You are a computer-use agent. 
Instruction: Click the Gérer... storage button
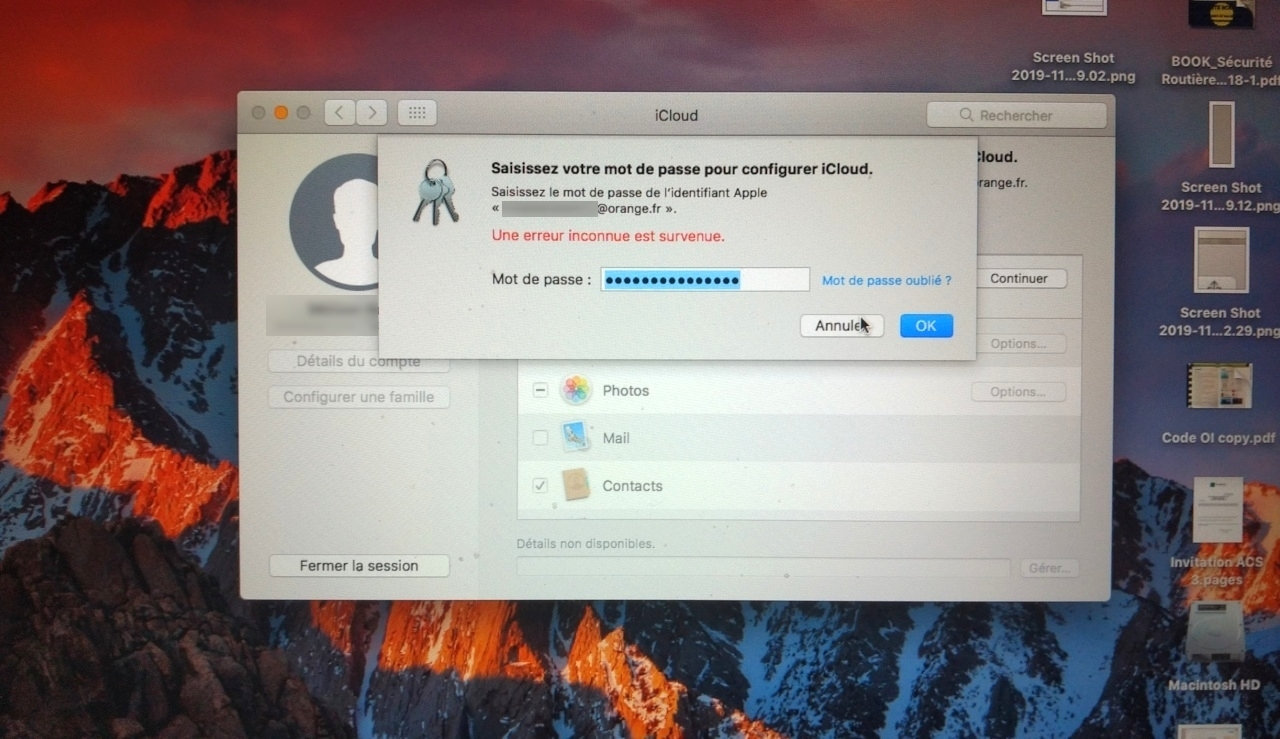tap(1050, 568)
